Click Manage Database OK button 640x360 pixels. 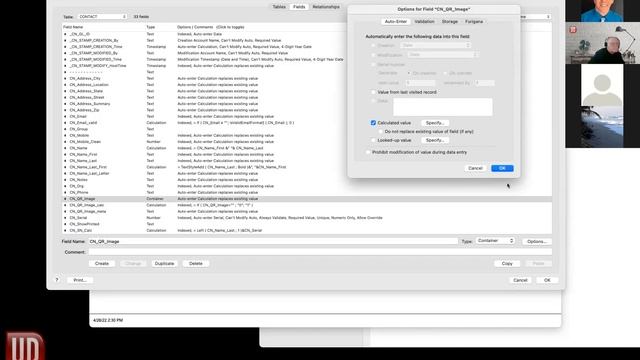tap(547, 280)
